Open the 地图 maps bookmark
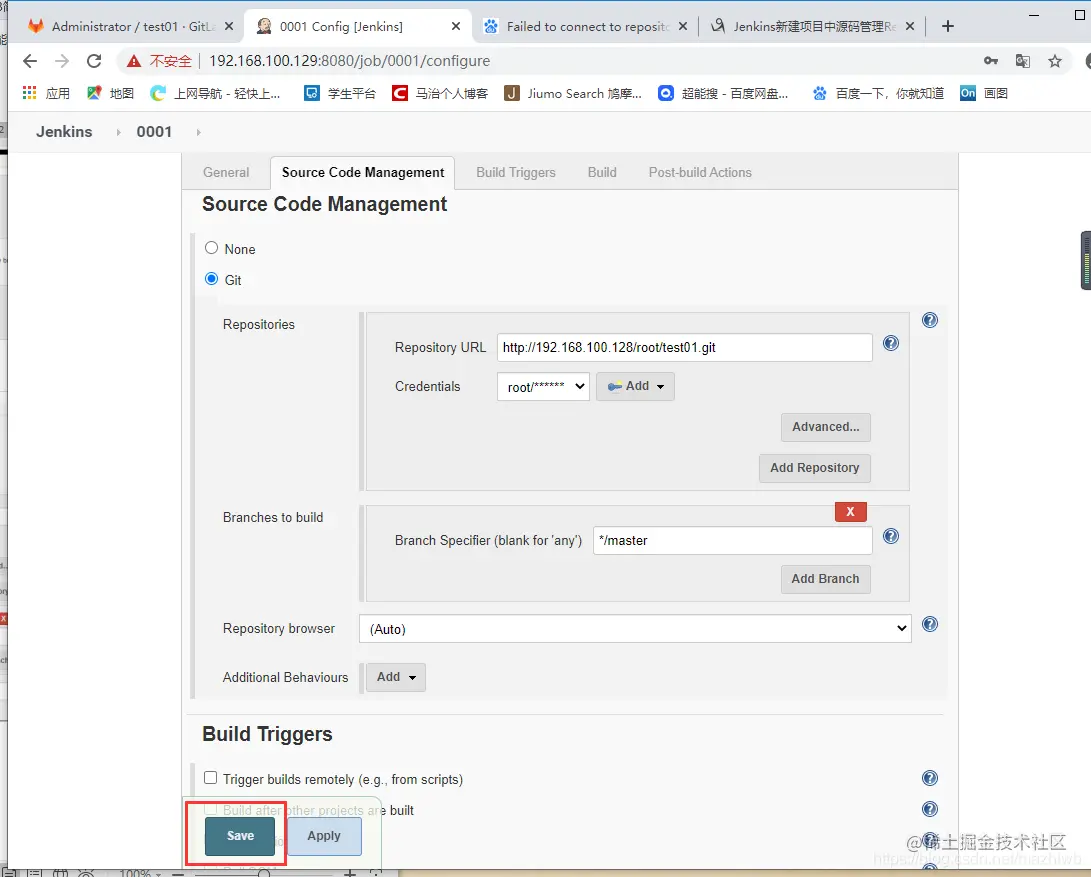Screen dimensions: 1091x877 pos(110,93)
